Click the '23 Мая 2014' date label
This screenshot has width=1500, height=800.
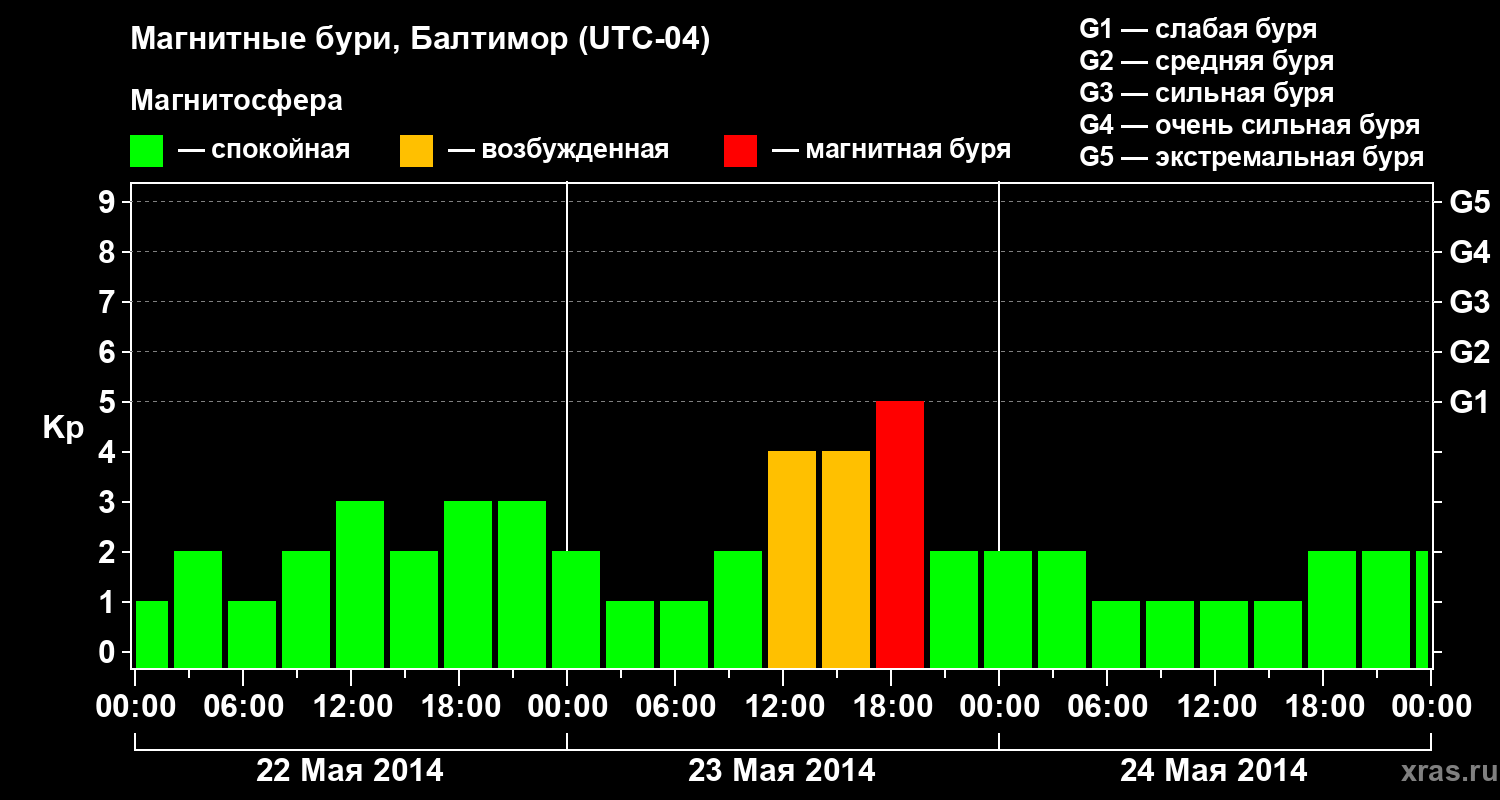782,770
